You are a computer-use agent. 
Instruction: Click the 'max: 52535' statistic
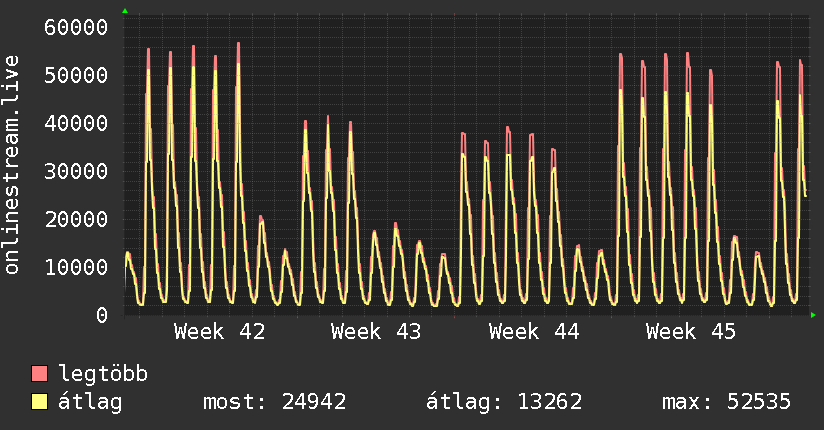pos(726,402)
